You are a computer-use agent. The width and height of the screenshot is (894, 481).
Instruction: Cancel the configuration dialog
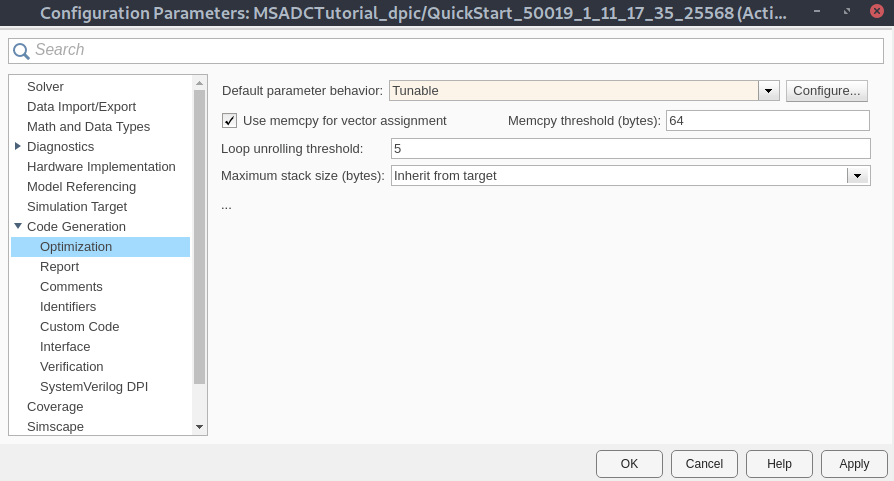coord(704,464)
